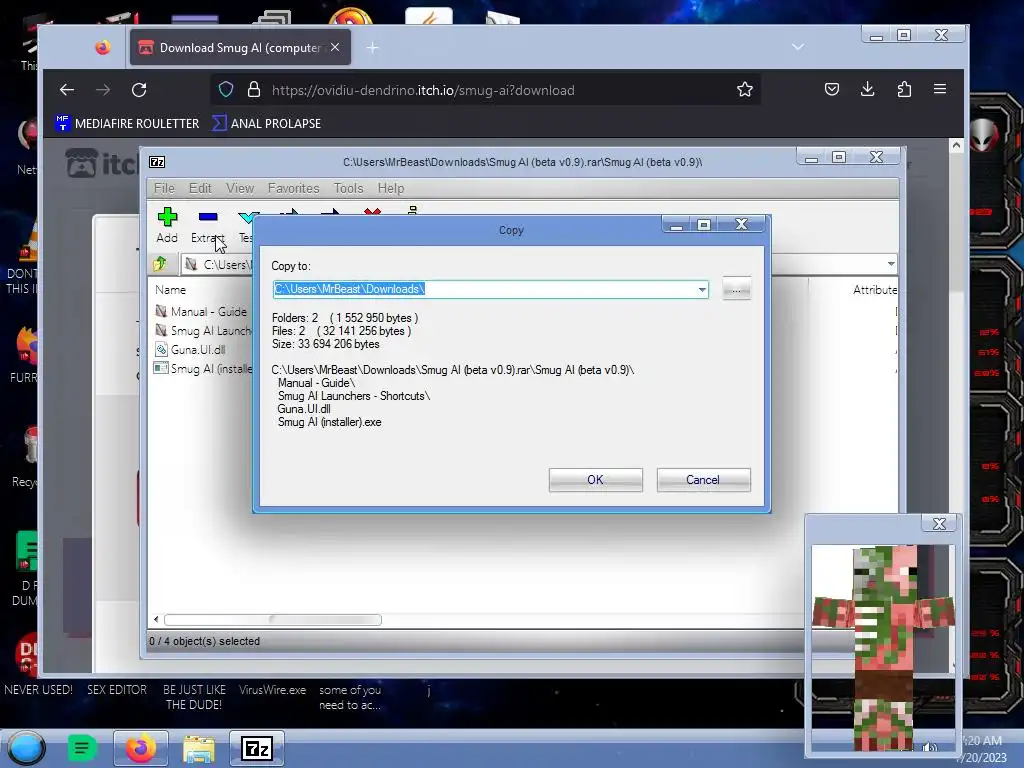Image resolution: width=1024 pixels, height=768 pixels.
Task: Expand the 7-Zip address bar dropdown
Action: 891,264
